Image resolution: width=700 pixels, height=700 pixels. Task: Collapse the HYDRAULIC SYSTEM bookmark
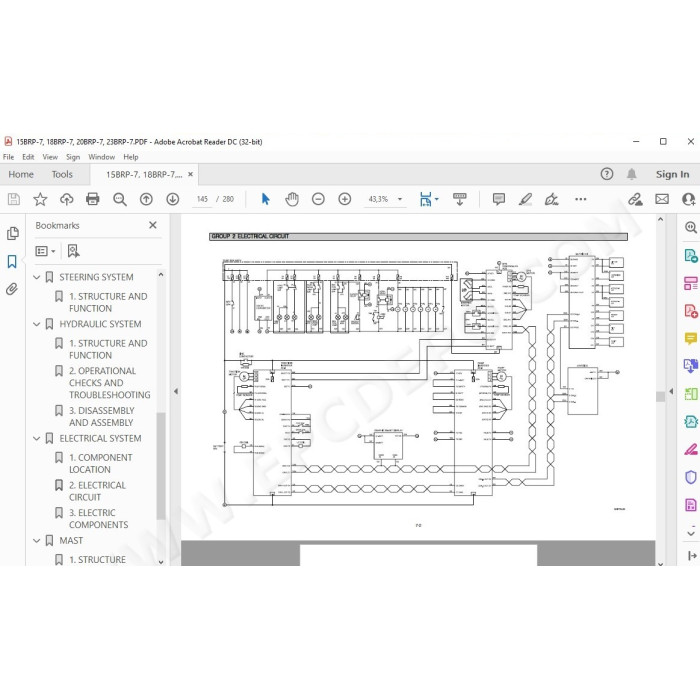click(37, 324)
